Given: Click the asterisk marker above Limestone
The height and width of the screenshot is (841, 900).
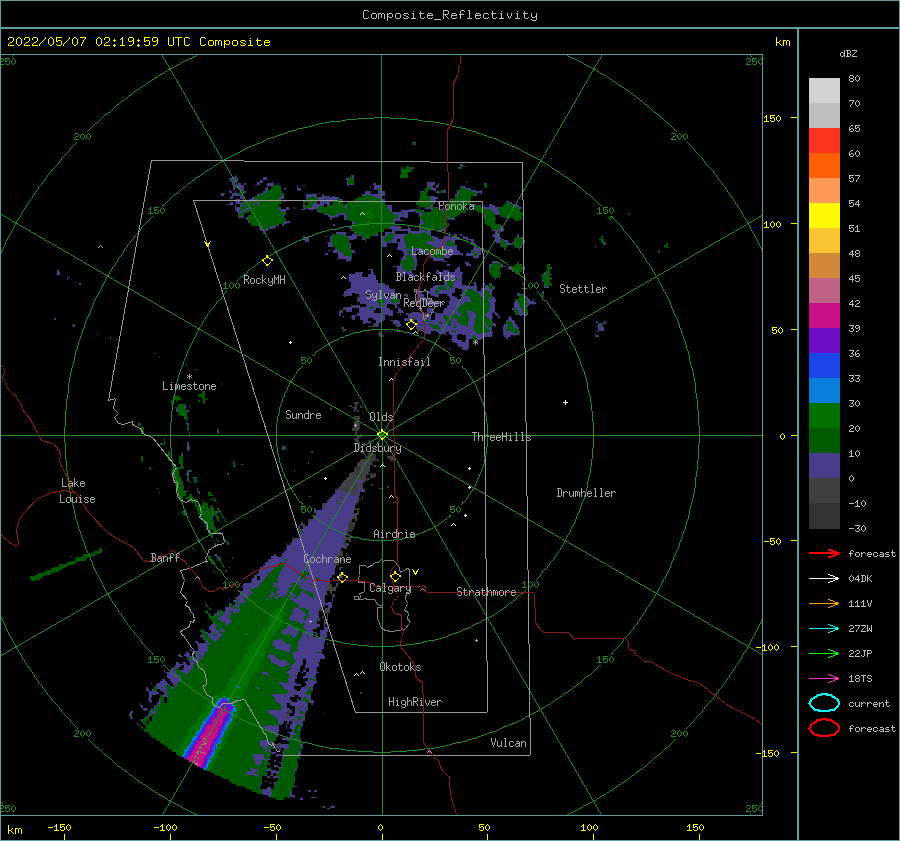Looking at the screenshot, I should [x=189, y=377].
